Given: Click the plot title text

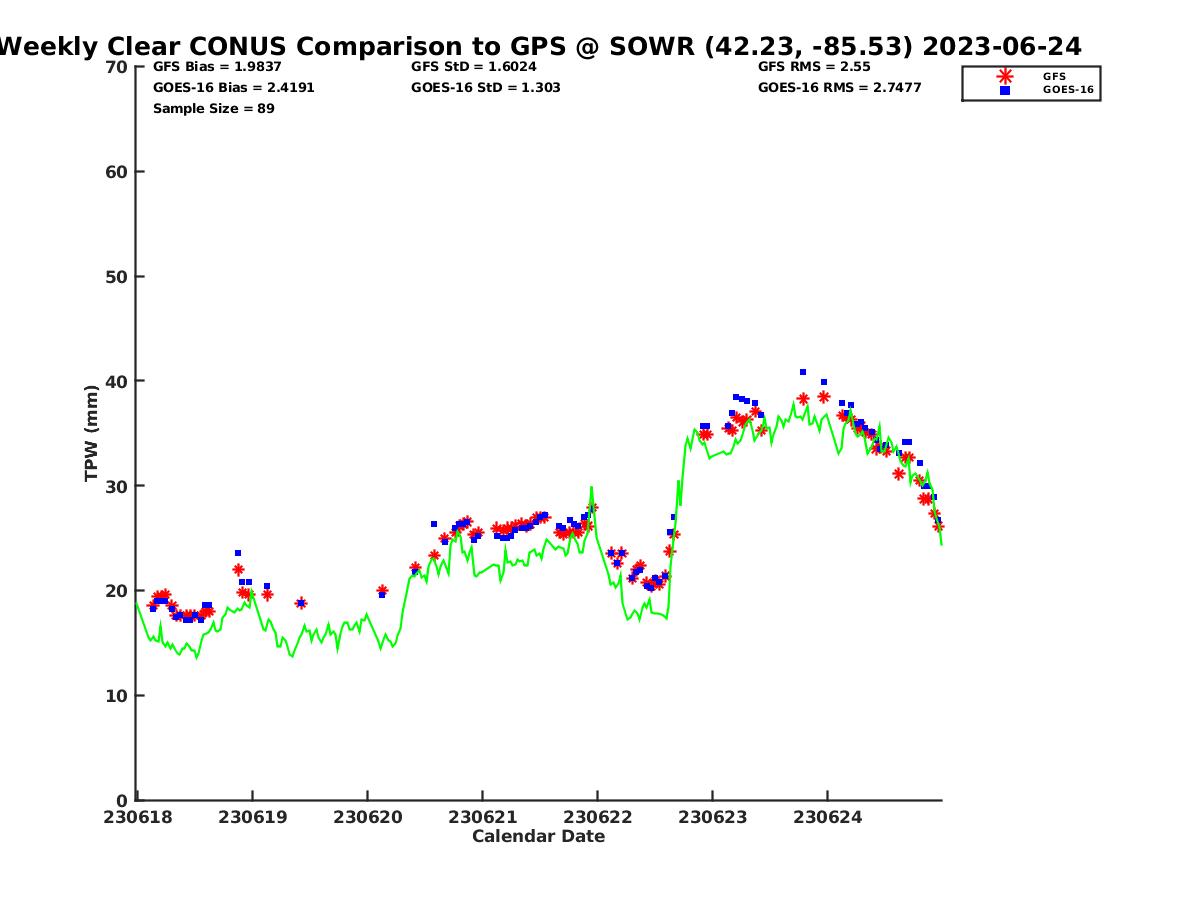Looking at the screenshot, I should [540, 46].
